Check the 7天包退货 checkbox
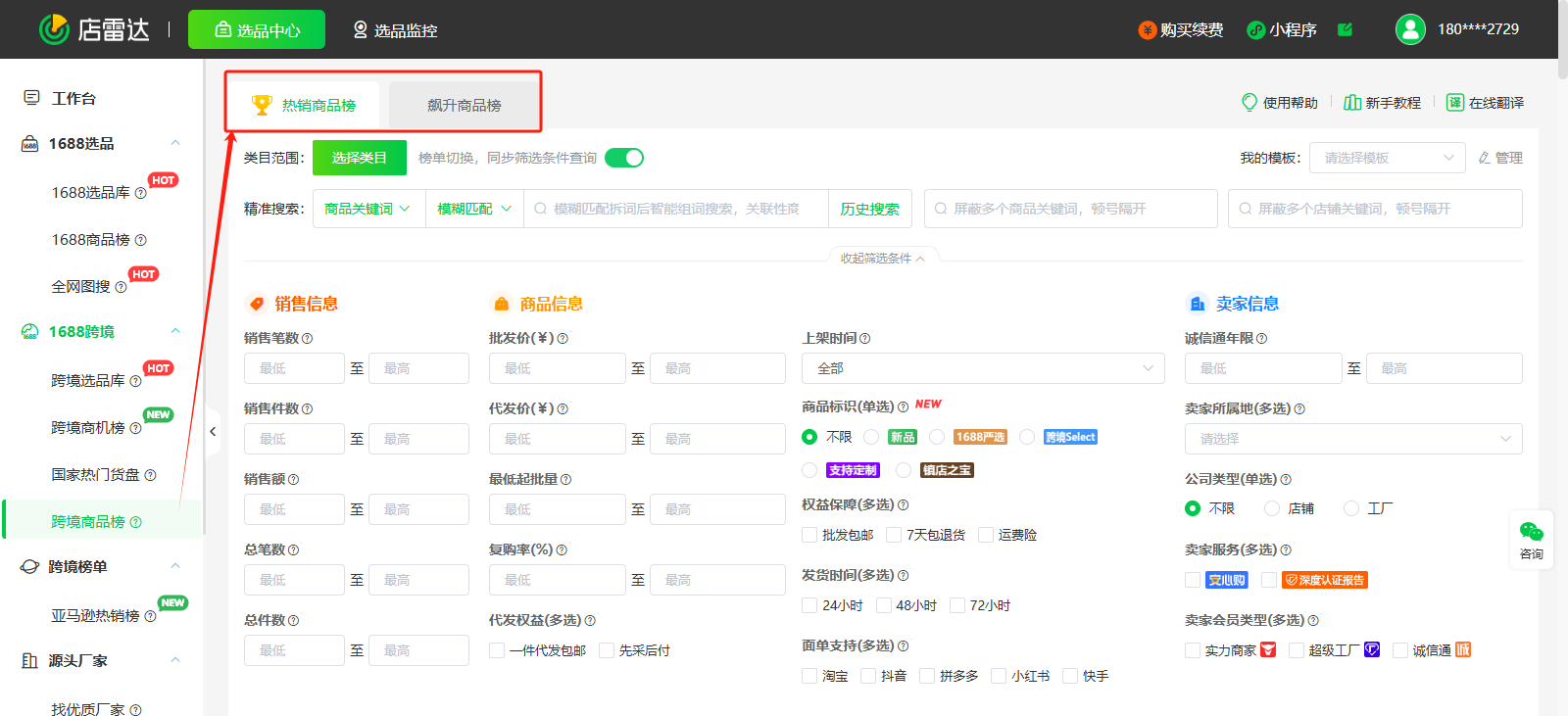Image resolution: width=1568 pixels, height=716 pixels. click(x=894, y=535)
